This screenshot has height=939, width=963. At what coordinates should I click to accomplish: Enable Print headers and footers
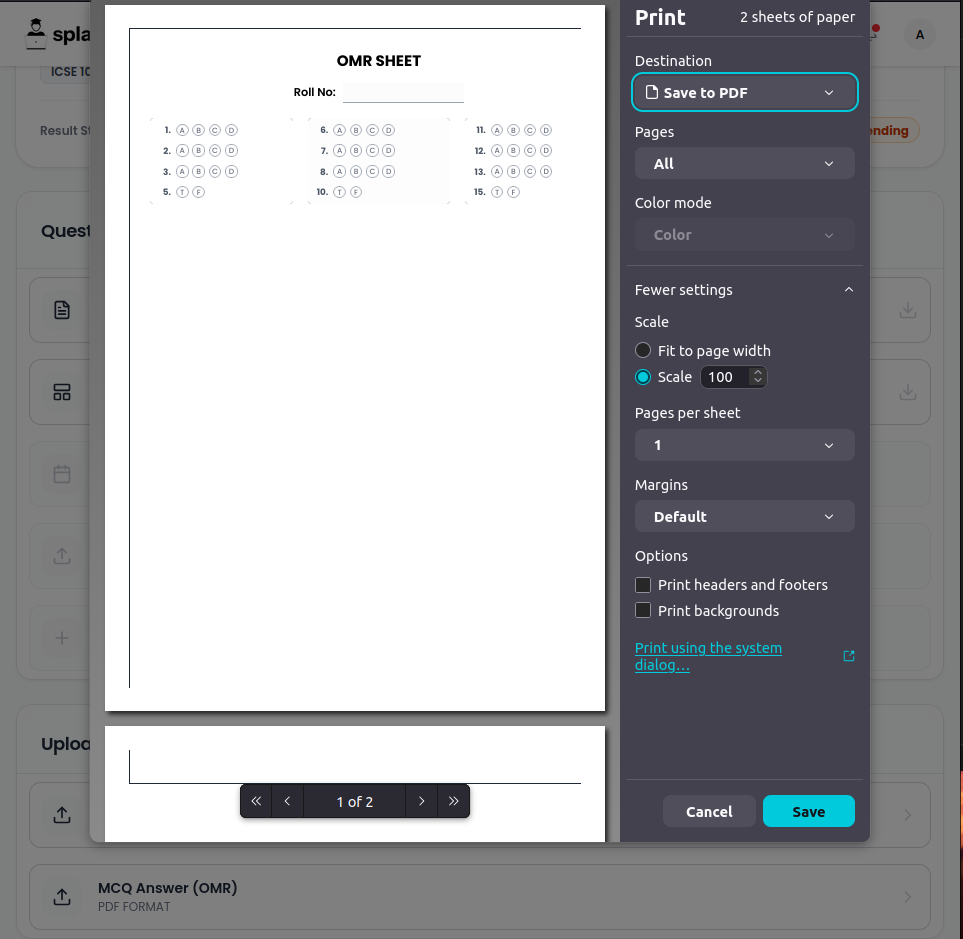[x=642, y=585]
